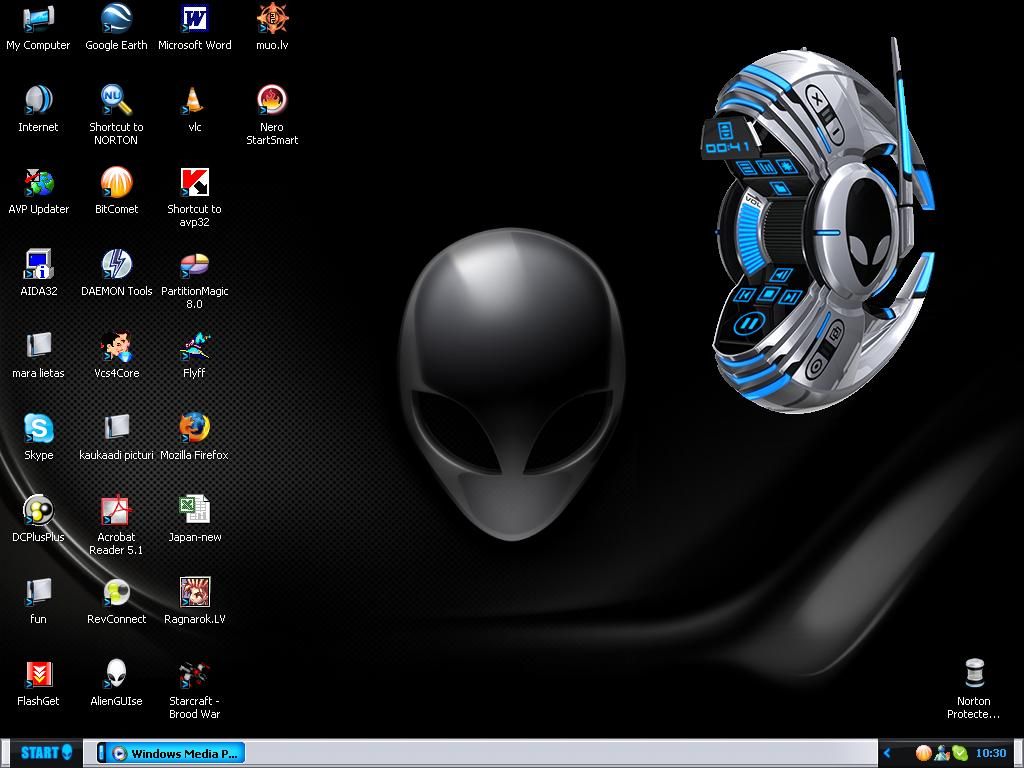Open the Norton Protected recycle bin
The height and width of the screenshot is (768, 1024).
974,690
